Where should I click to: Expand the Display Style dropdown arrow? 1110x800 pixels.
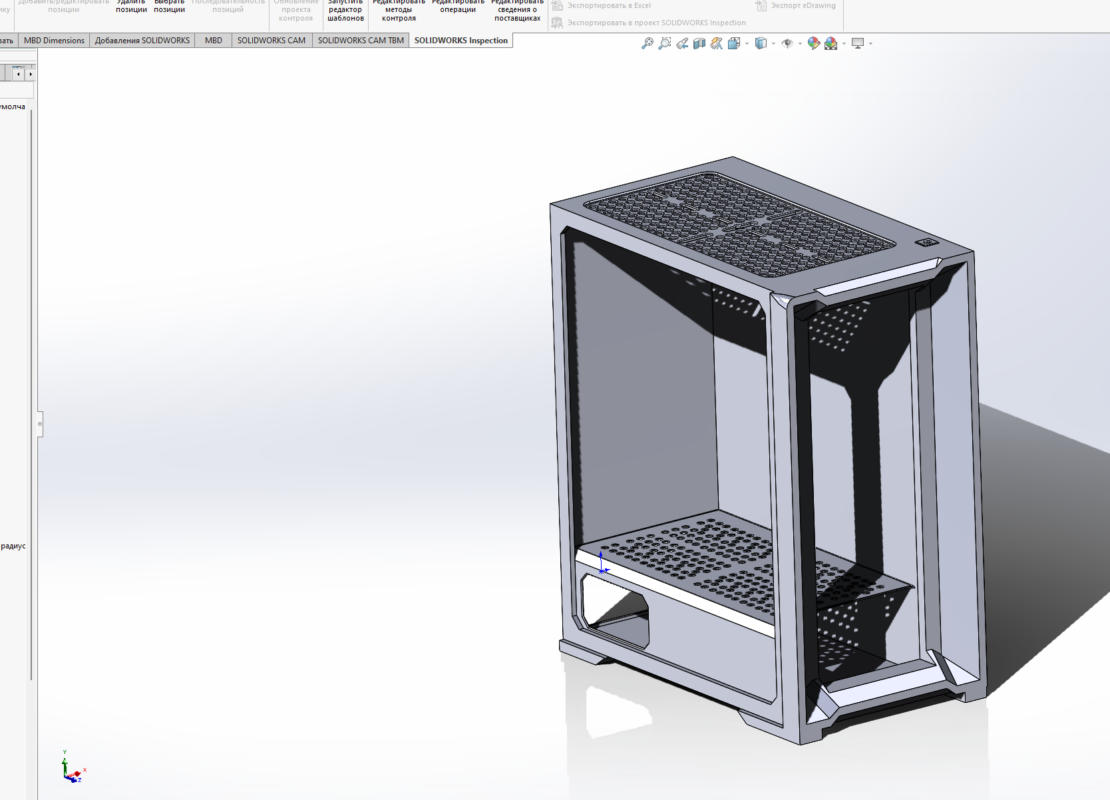(774, 44)
